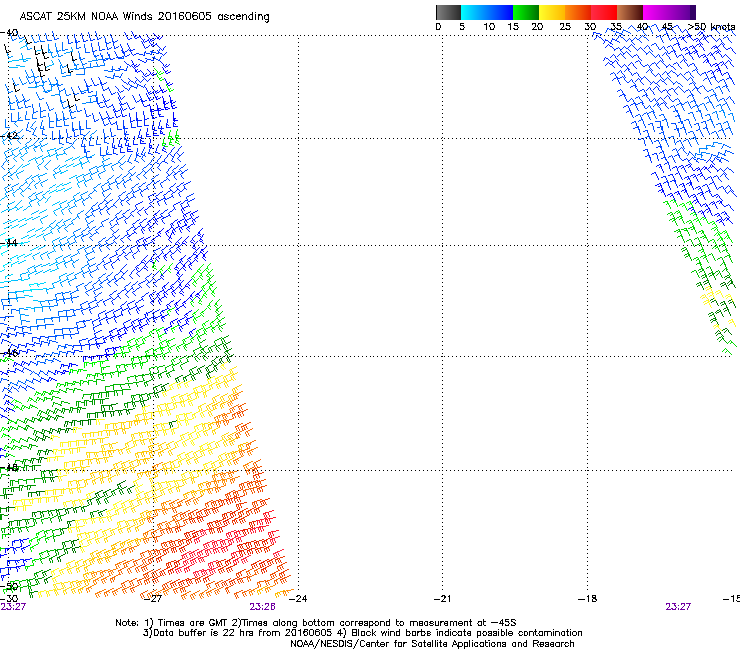The height and width of the screenshot is (650, 740).
Task: Select the '-48' latitude axis label
Action: (9, 467)
